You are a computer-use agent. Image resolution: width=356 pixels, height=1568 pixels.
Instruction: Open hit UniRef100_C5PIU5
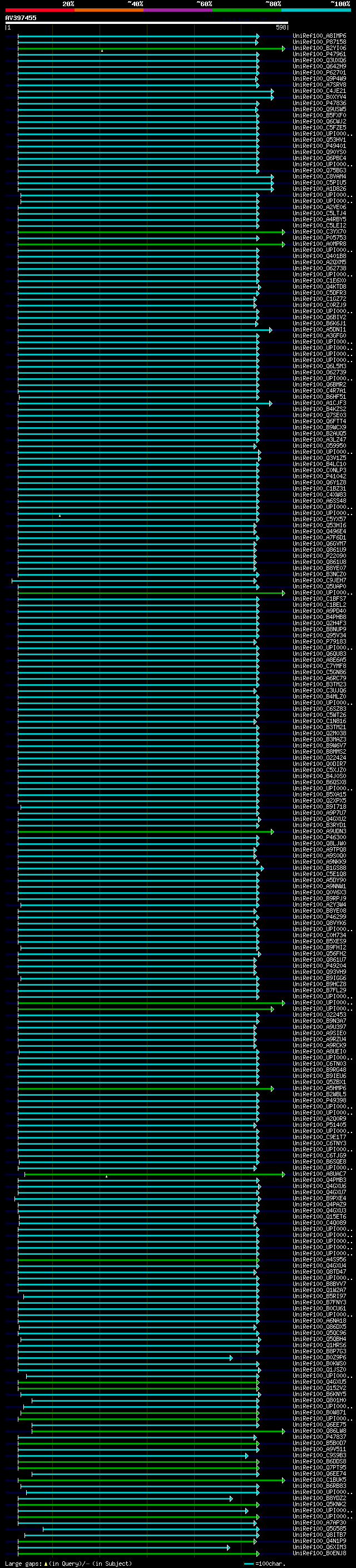(319, 182)
